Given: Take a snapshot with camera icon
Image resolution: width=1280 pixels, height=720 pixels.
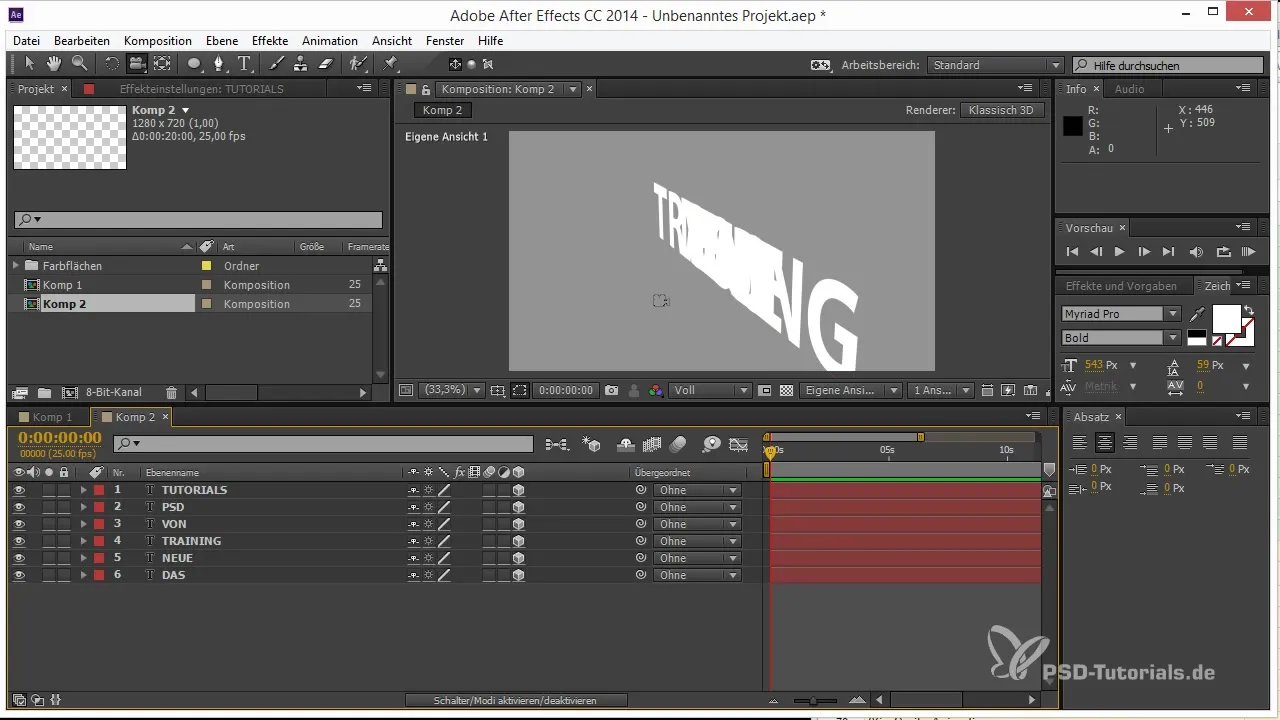Looking at the screenshot, I should 611,390.
